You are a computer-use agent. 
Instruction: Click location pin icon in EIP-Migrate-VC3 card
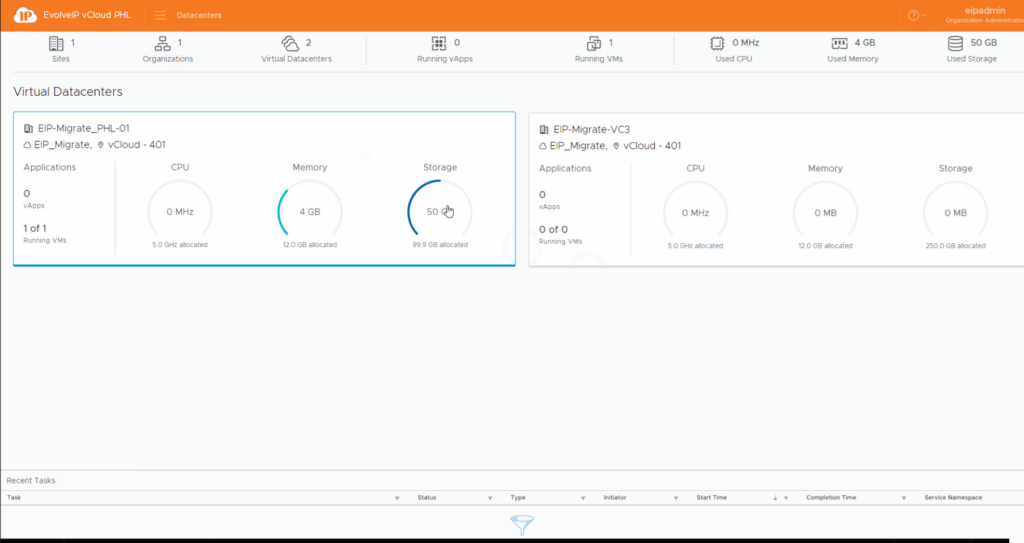[x=616, y=146]
